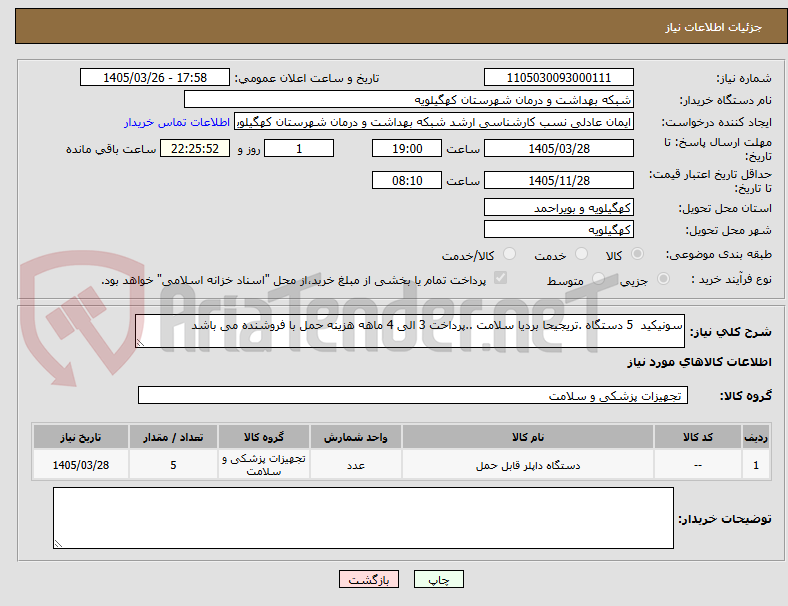The width and height of the screenshot is (788, 606).
Task: Click the response deadline date 1405/03/28 field
Action: tap(558, 148)
